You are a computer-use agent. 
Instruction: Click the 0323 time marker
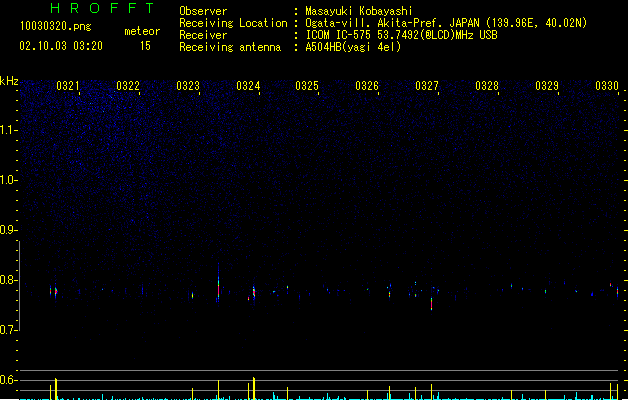pyautogui.click(x=188, y=86)
